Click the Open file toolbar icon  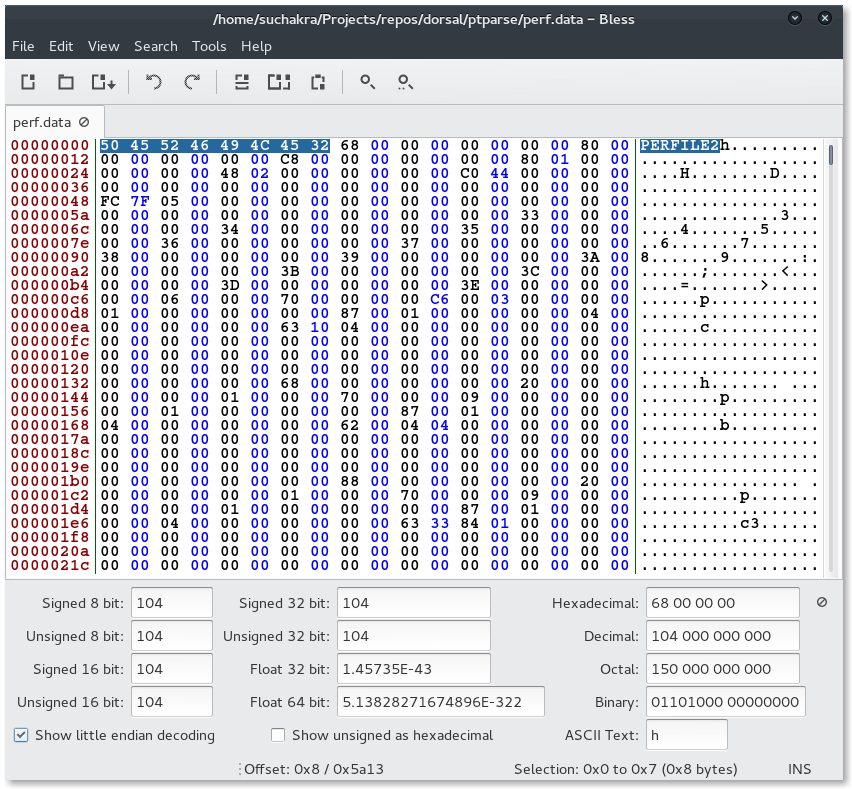[66, 82]
